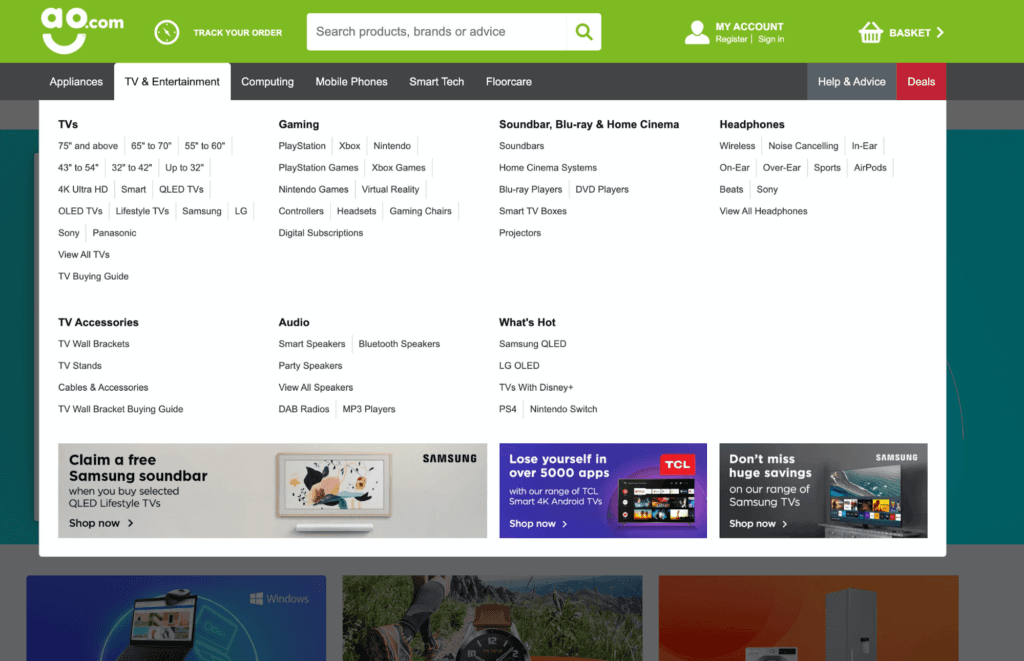Open AirPods link
This screenshot has height=661, width=1024.
(x=870, y=168)
